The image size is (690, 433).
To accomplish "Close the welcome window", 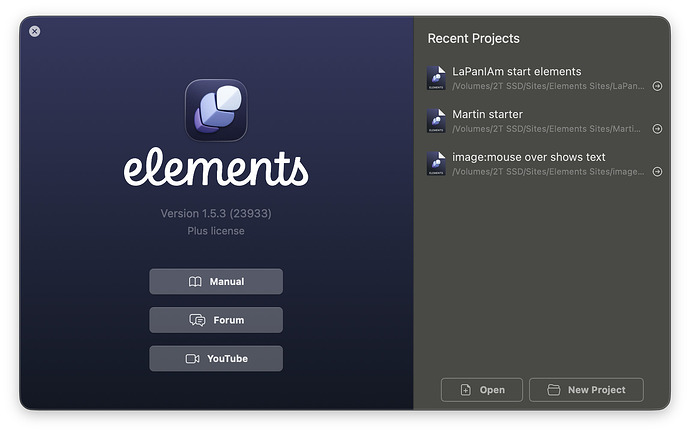I will [x=35, y=31].
